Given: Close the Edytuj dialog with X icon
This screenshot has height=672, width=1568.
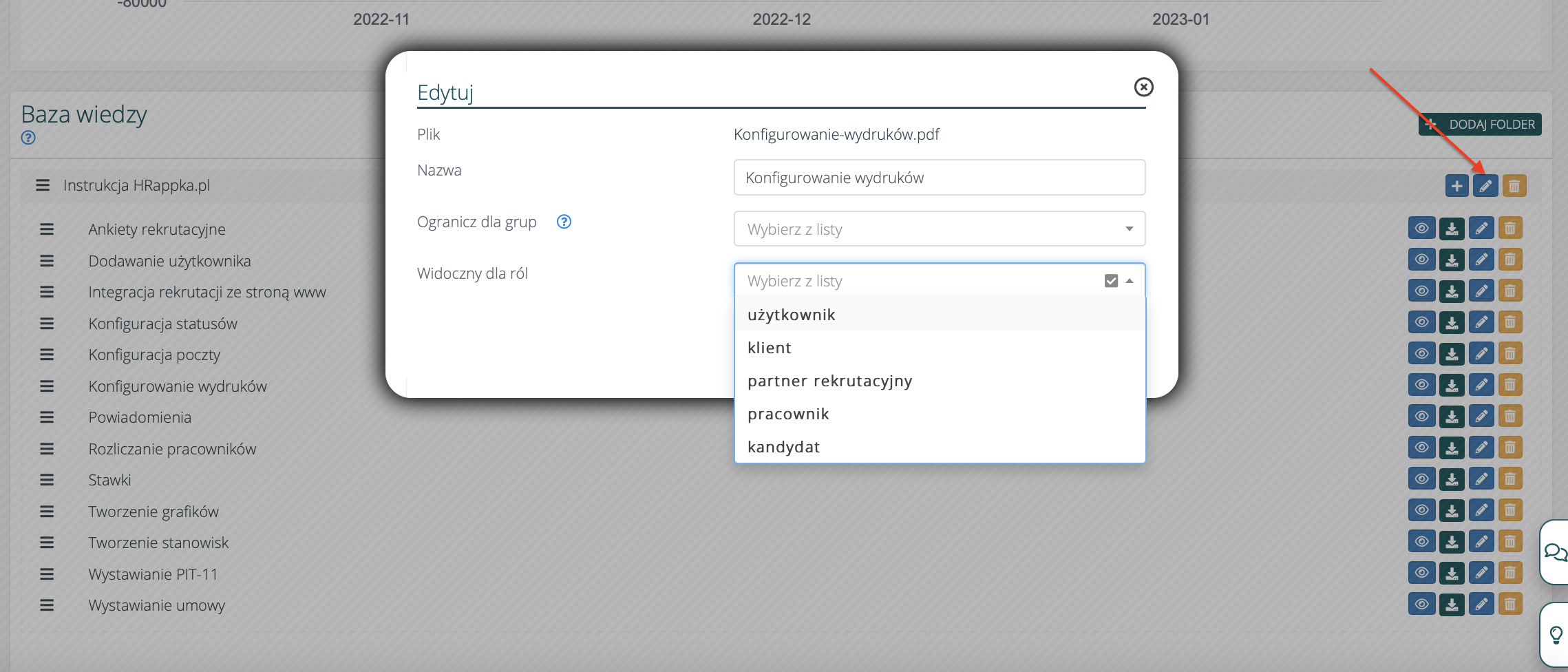Looking at the screenshot, I should pyautogui.click(x=1143, y=87).
